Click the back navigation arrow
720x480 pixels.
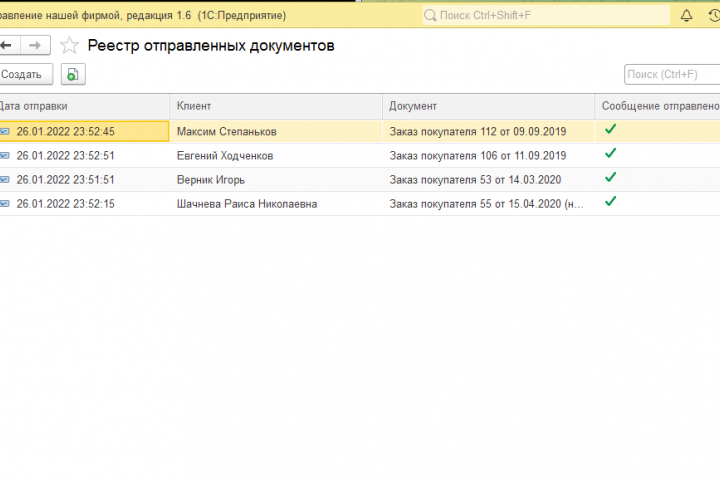8,45
